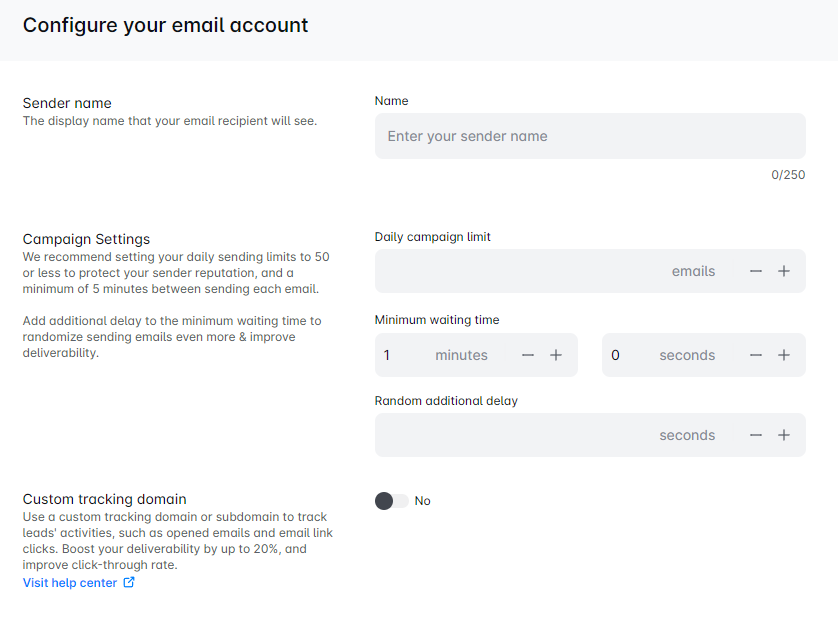Decrease the minimum waiting minutes
Viewport: 838px width, 624px height.
[x=528, y=355]
